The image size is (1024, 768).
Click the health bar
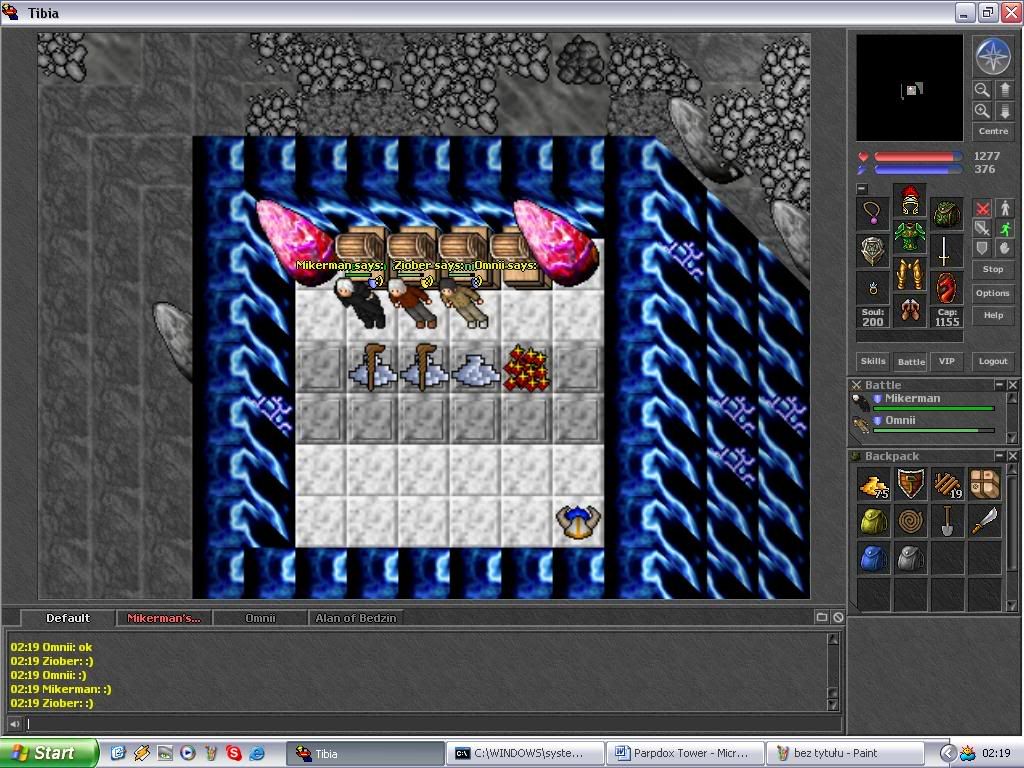(x=918, y=157)
